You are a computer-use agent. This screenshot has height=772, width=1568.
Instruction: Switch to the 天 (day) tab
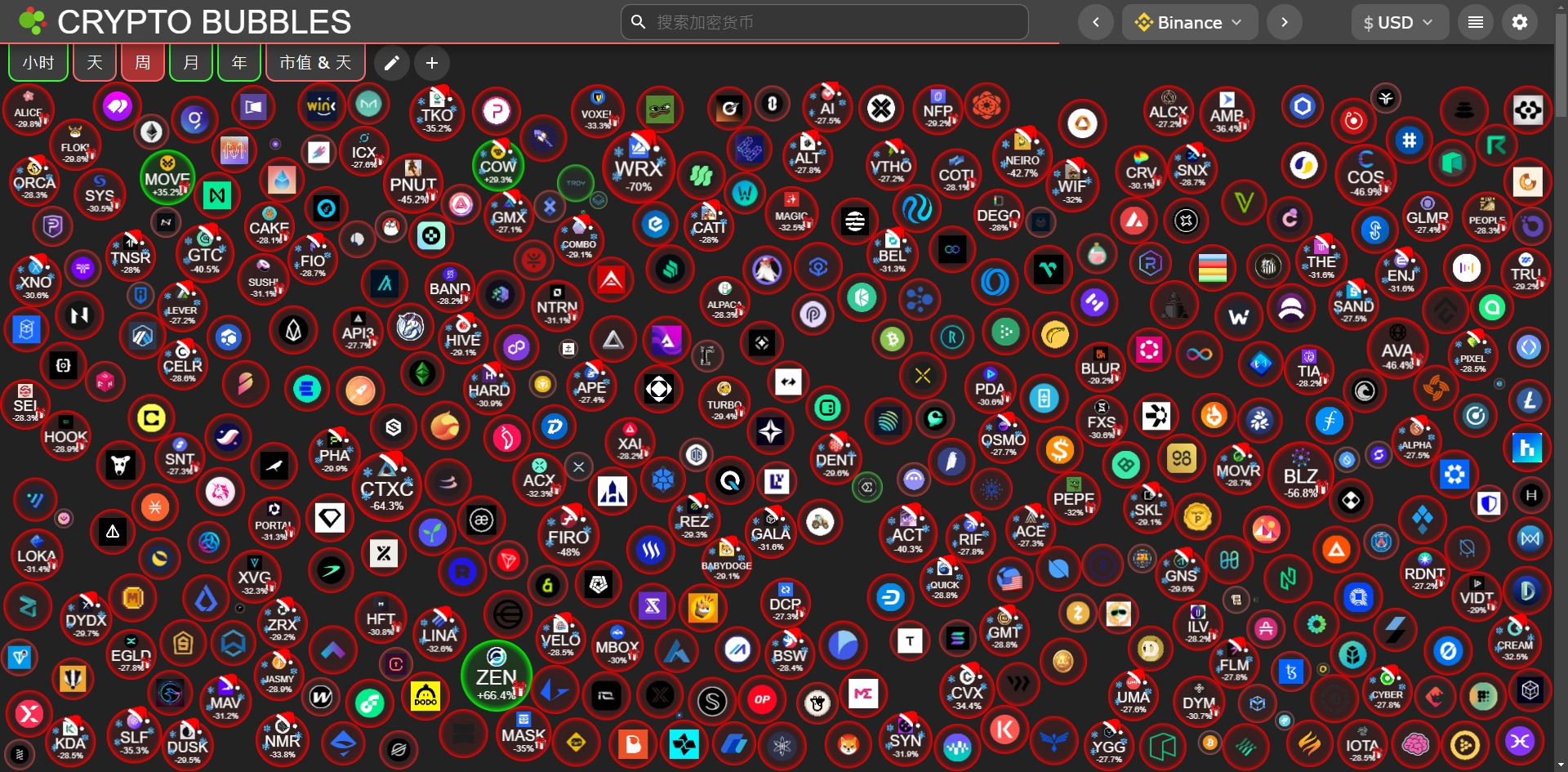(x=95, y=62)
